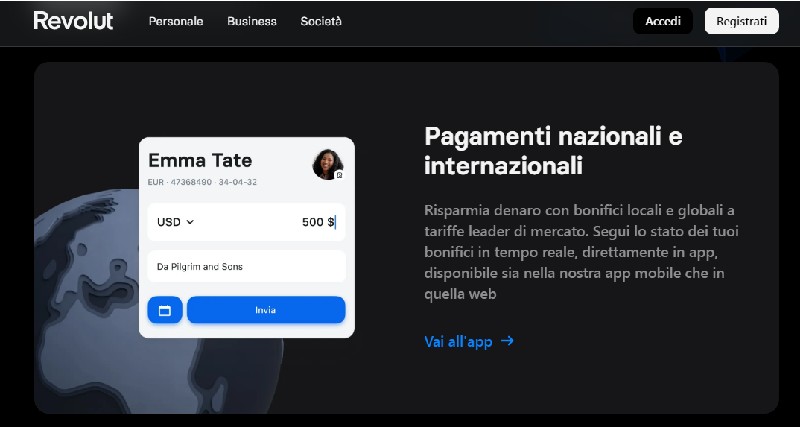The width and height of the screenshot is (800, 430).
Task: Expand the USD currency dropdown
Action: coord(176,222)
